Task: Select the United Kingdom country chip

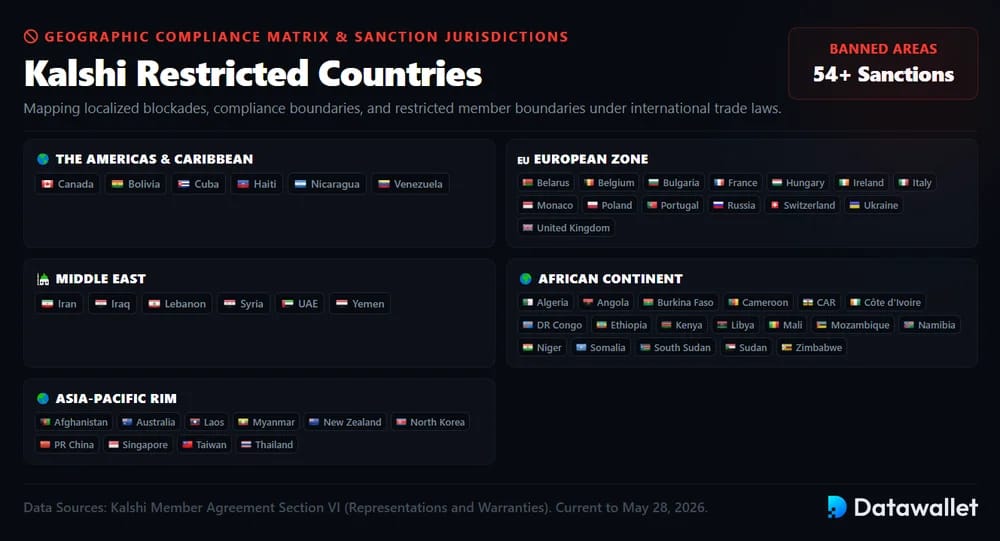Action: [x=566, y=228]
